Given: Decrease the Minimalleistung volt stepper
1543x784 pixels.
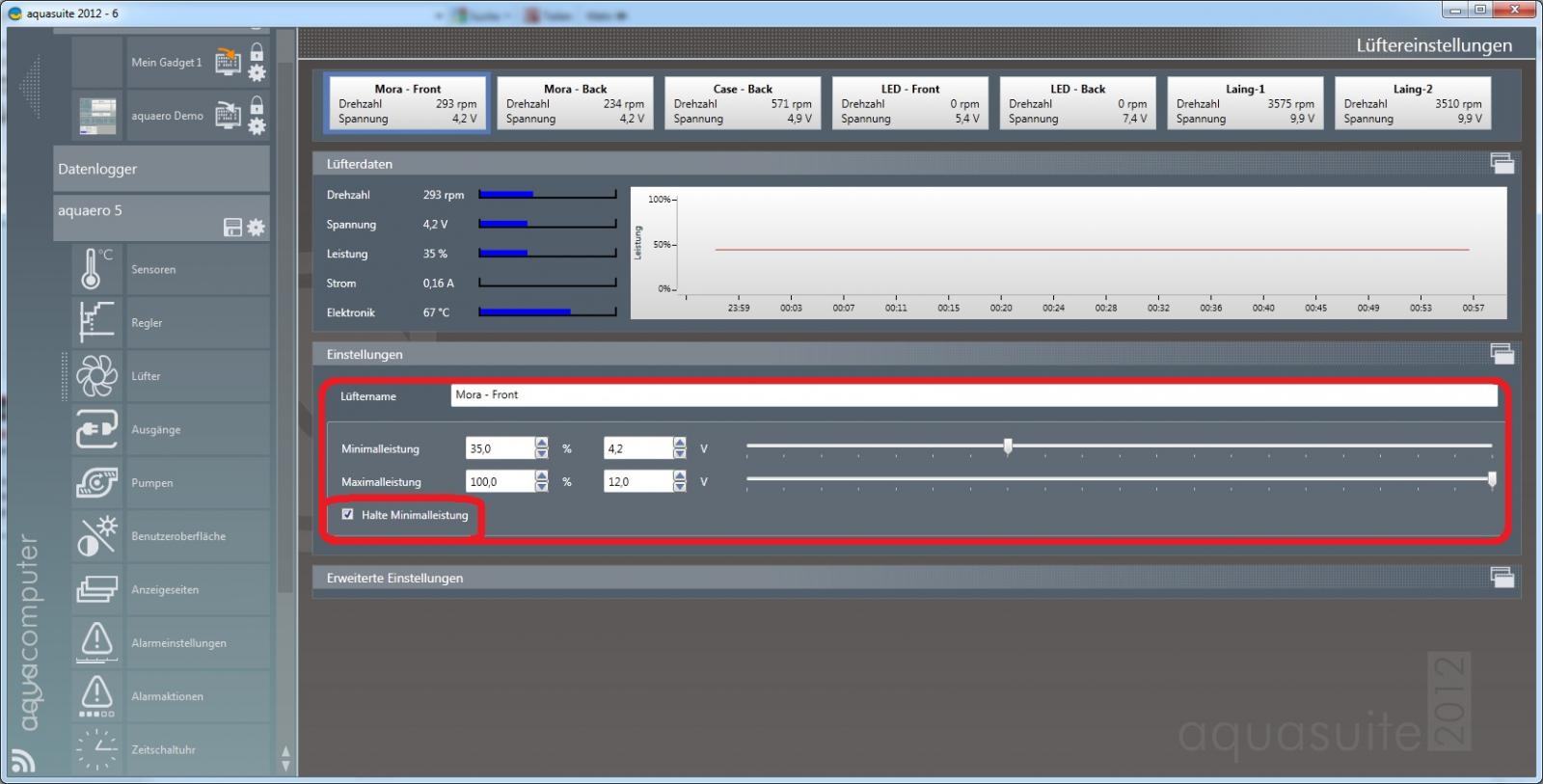Looking at the screenshot, I should point(680,453).
